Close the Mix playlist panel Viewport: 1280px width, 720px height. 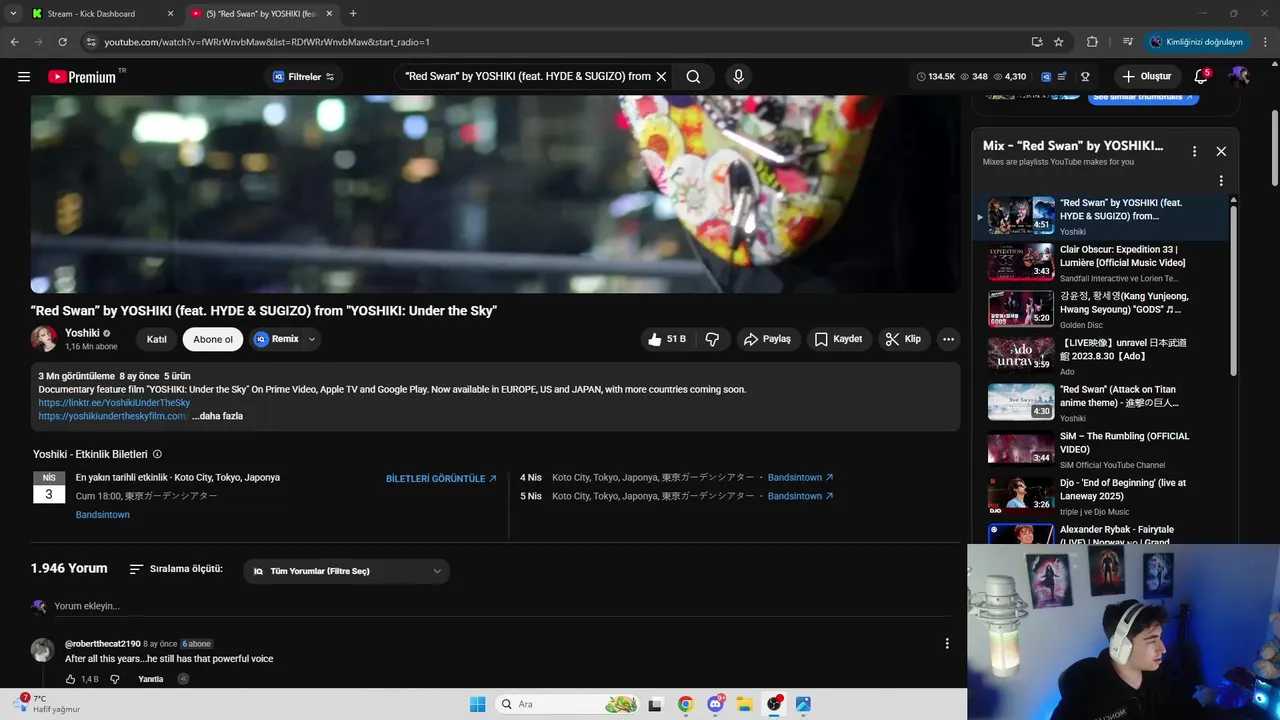(x=1221, y=151)
